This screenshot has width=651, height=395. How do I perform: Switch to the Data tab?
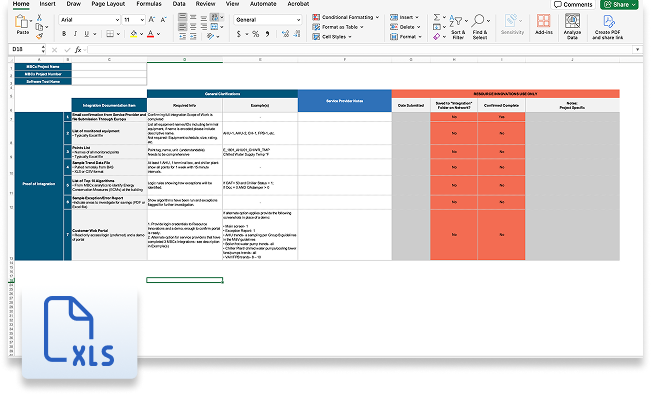(179, 4)
